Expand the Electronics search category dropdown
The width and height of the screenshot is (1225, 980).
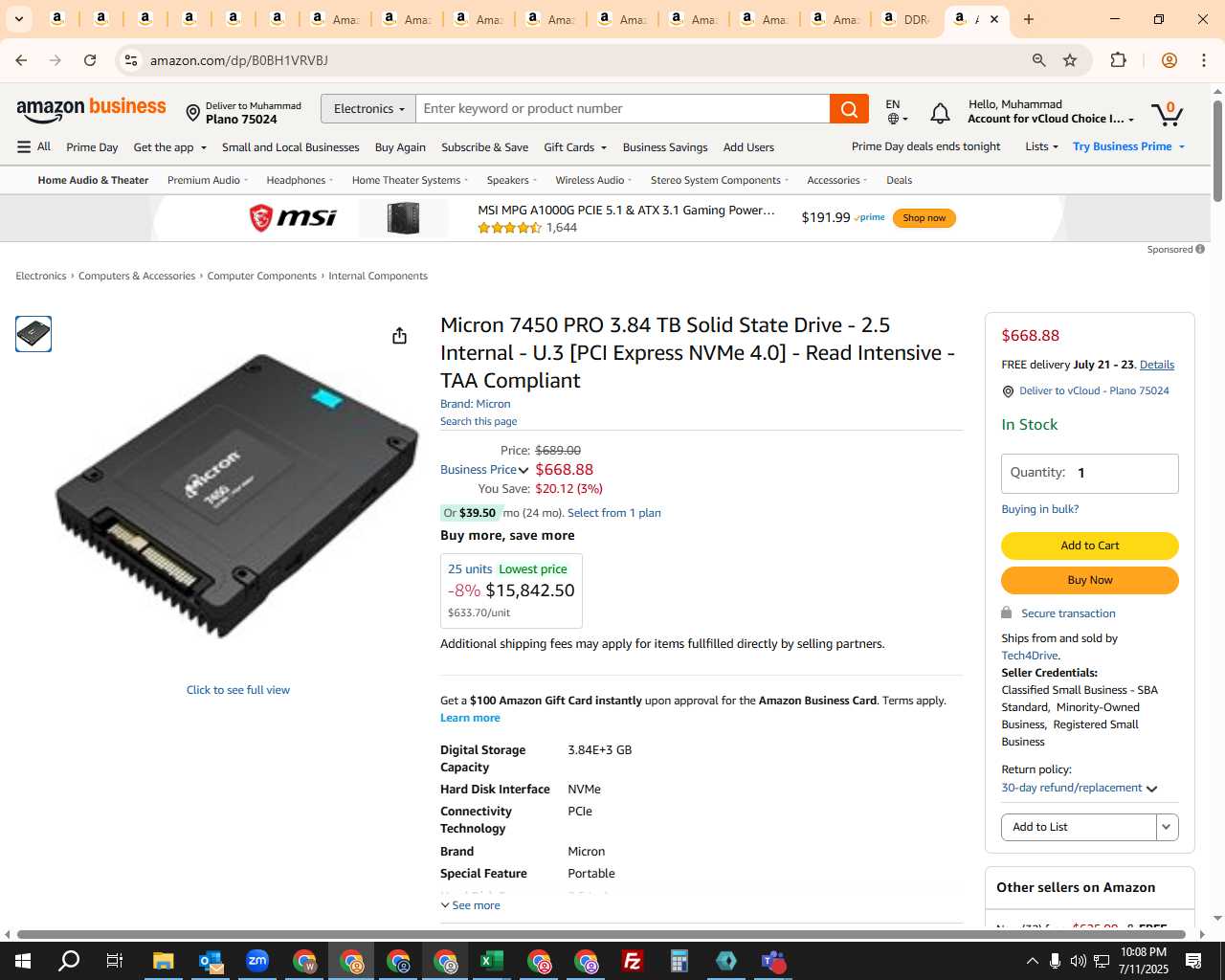tap(368, 109)
